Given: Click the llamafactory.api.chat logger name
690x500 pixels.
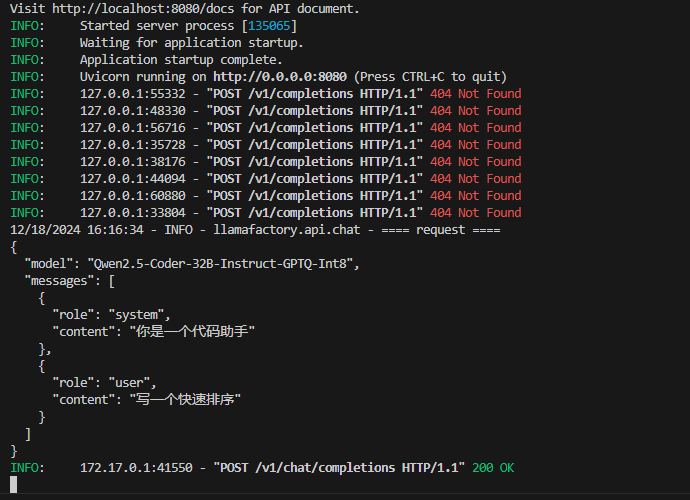Looking at the screenshot, I should click(286, 230).
